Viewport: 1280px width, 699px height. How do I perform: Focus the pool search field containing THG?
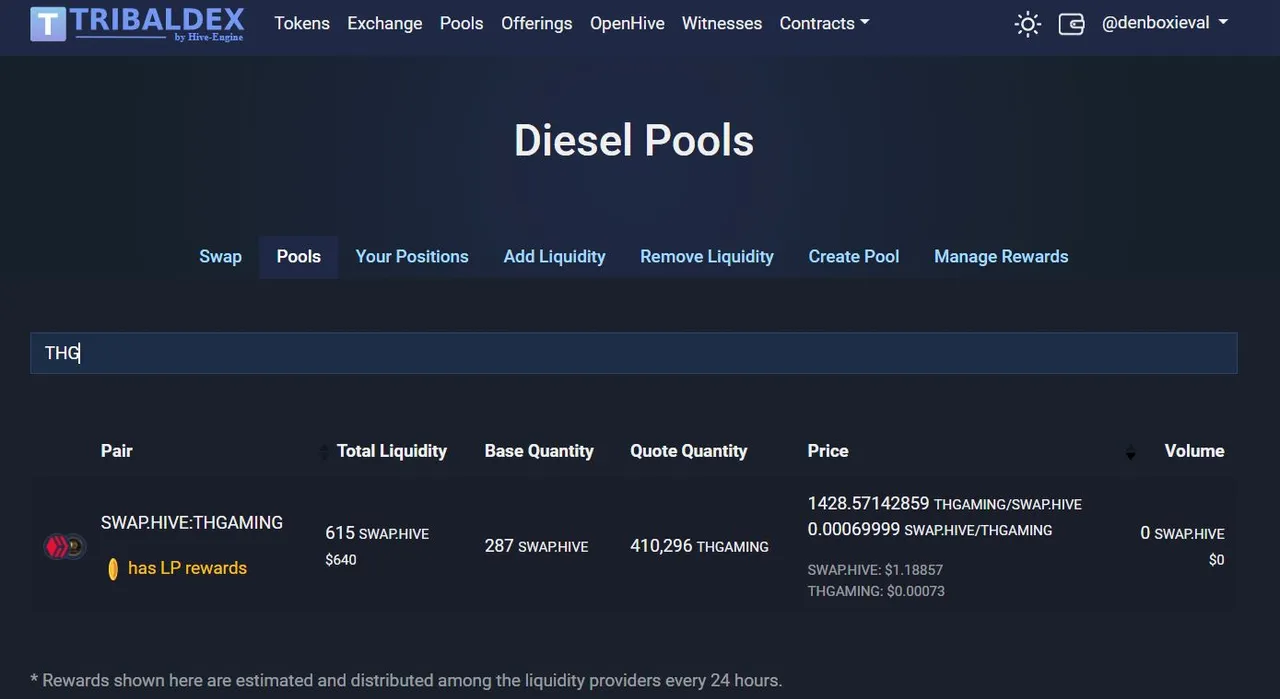tap(634, 353)
